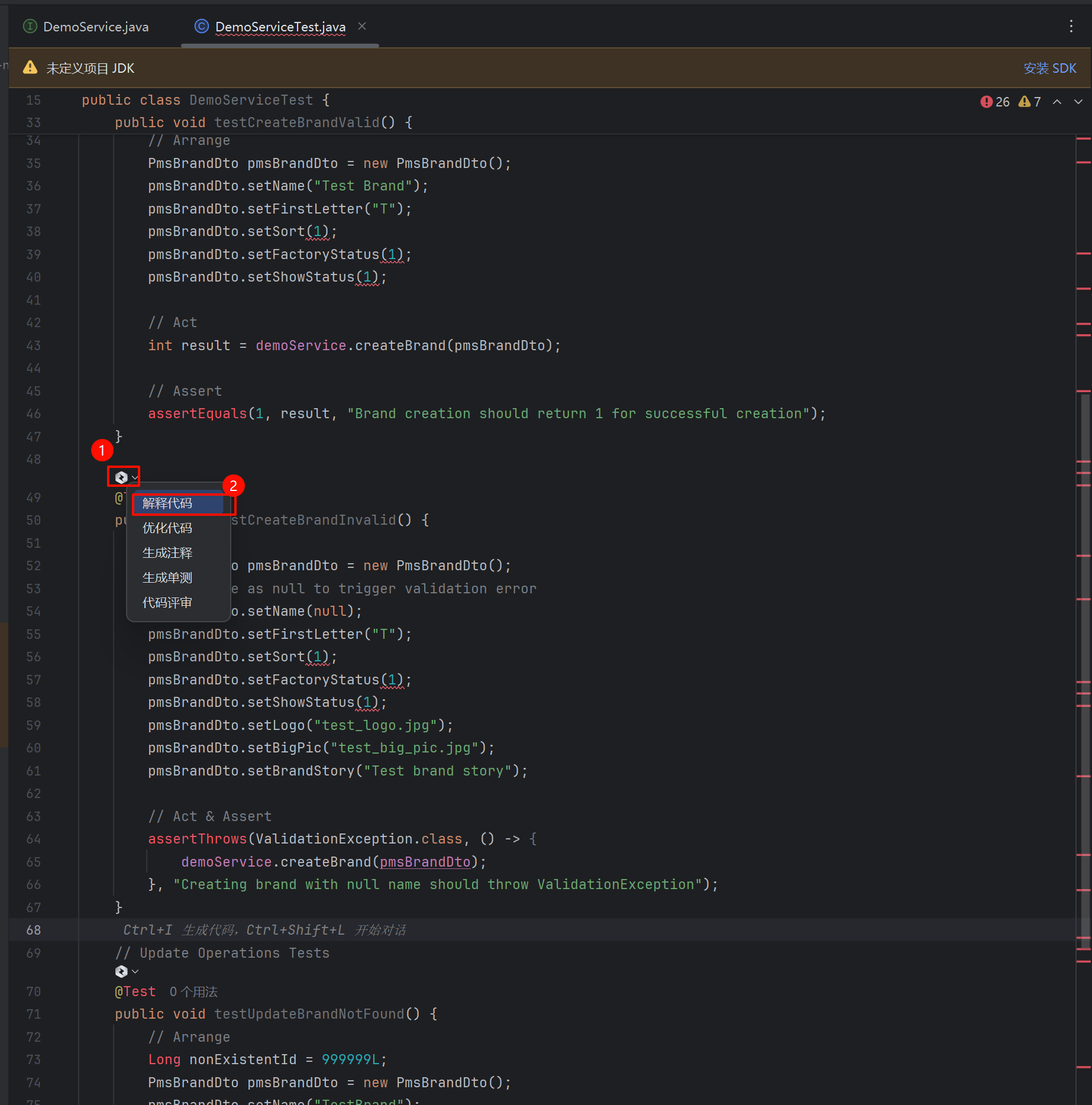
Task: Click the 999999L value on line 73
Action: [x=350, y=1059]
